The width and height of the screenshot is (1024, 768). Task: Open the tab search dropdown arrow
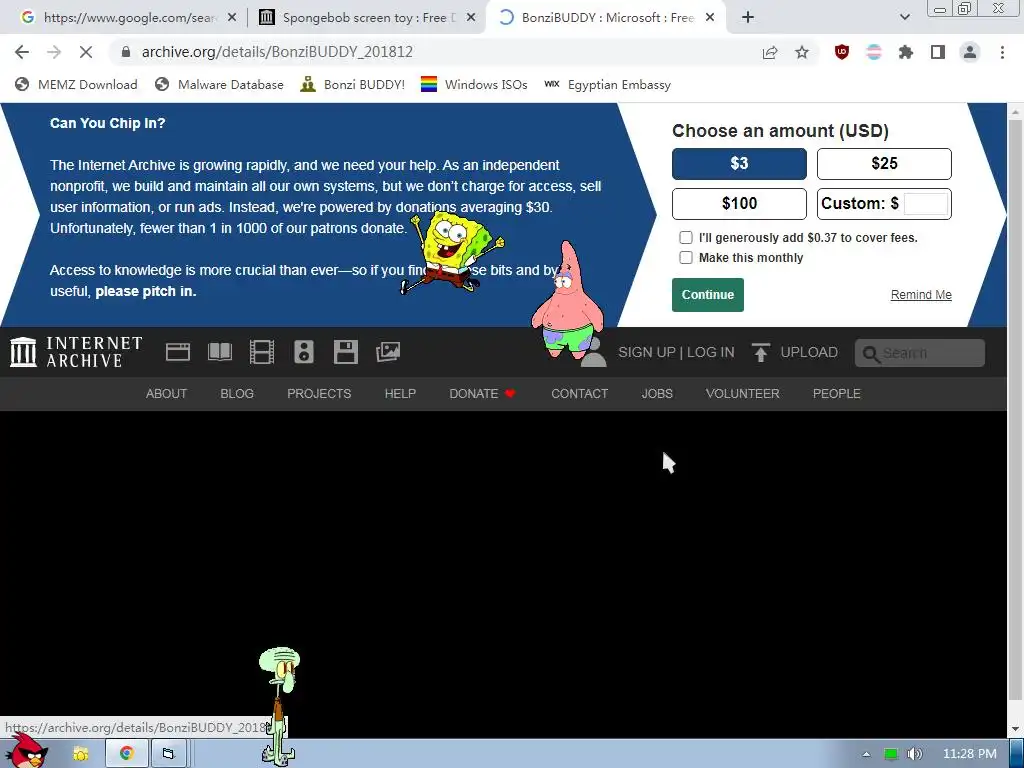[904, 18]
